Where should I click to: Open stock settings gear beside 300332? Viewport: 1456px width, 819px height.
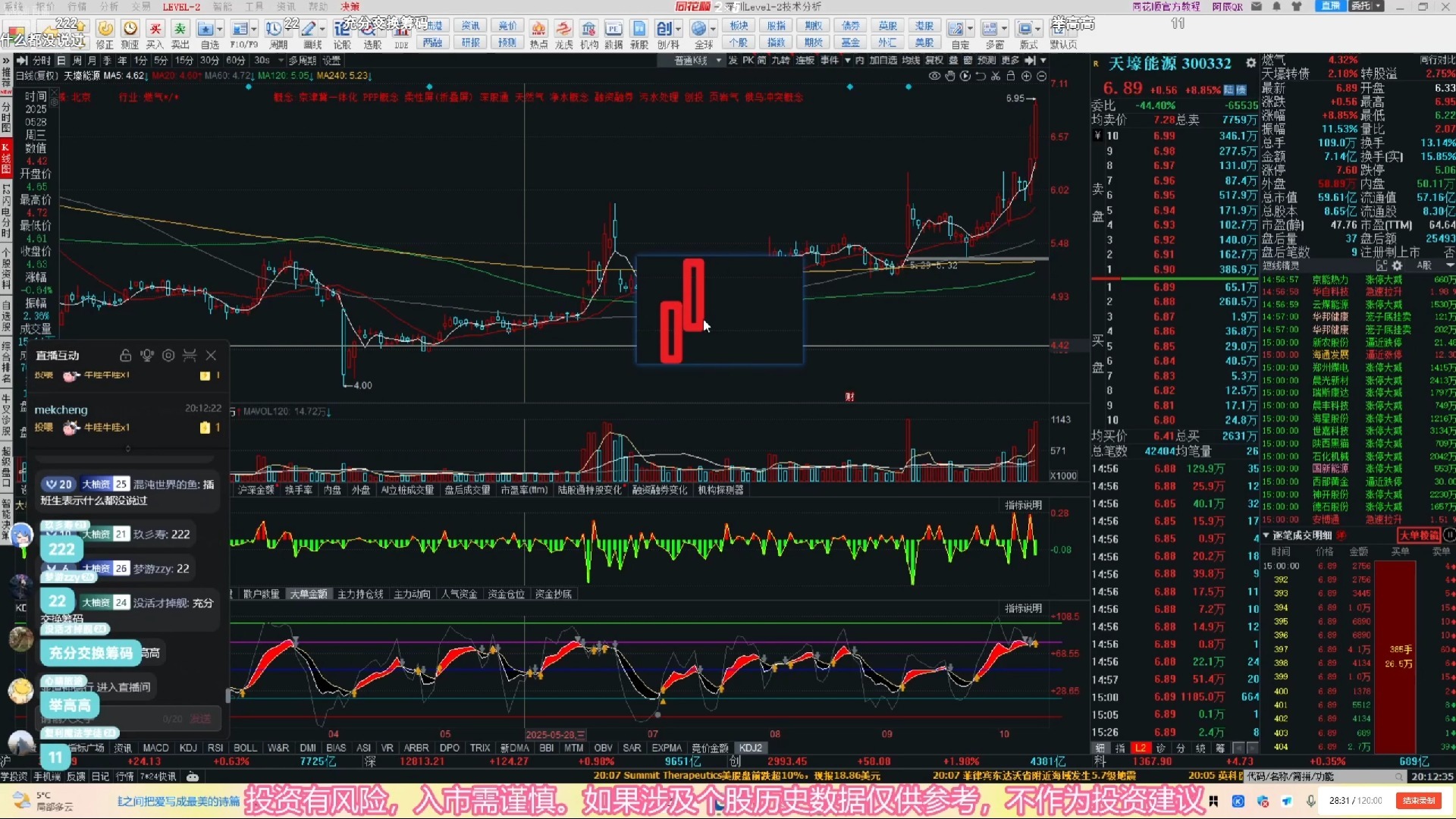pyautogui.click(x=1250, y=63)
